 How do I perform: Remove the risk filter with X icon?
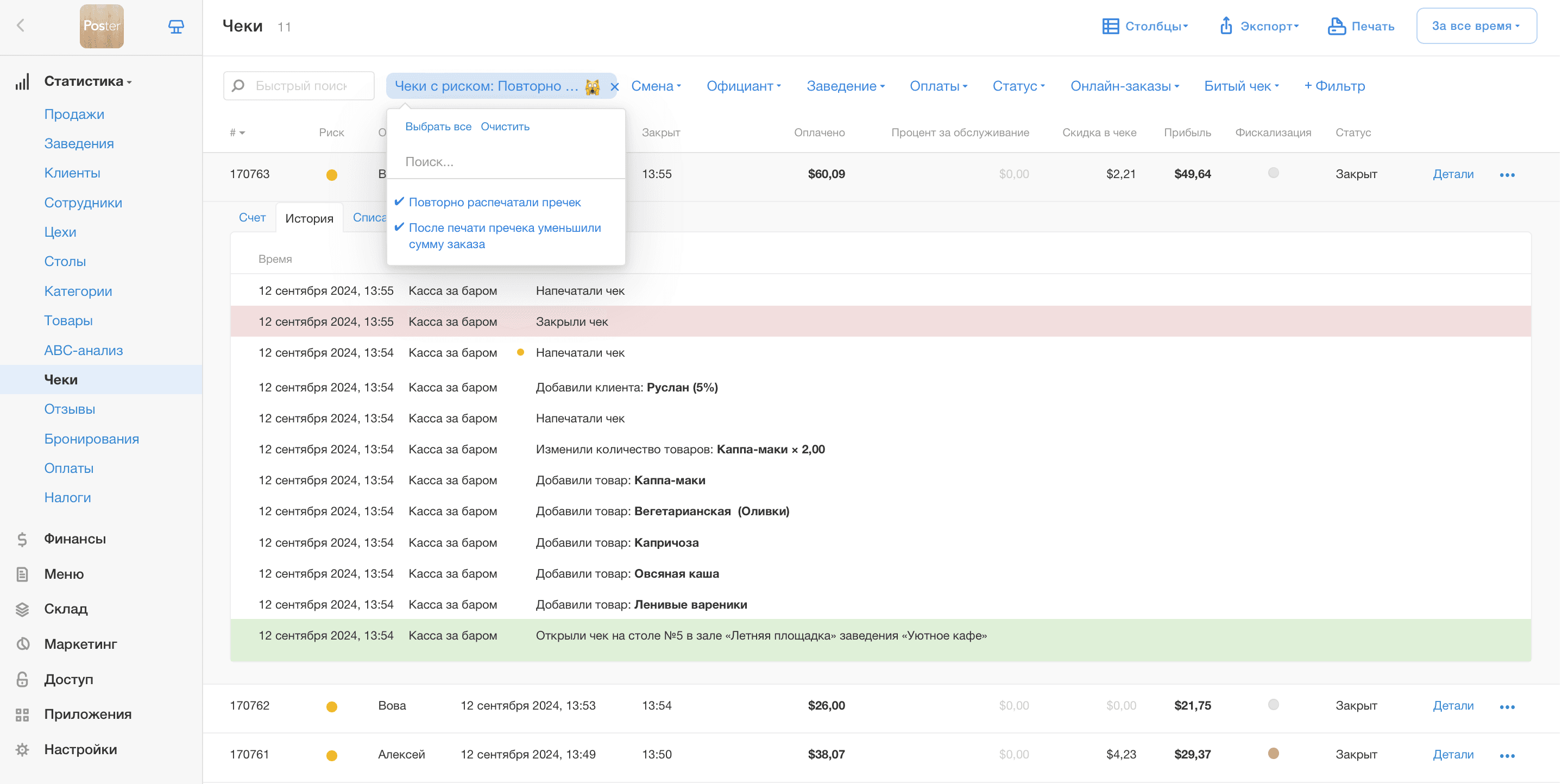click(x=614, y=87)
